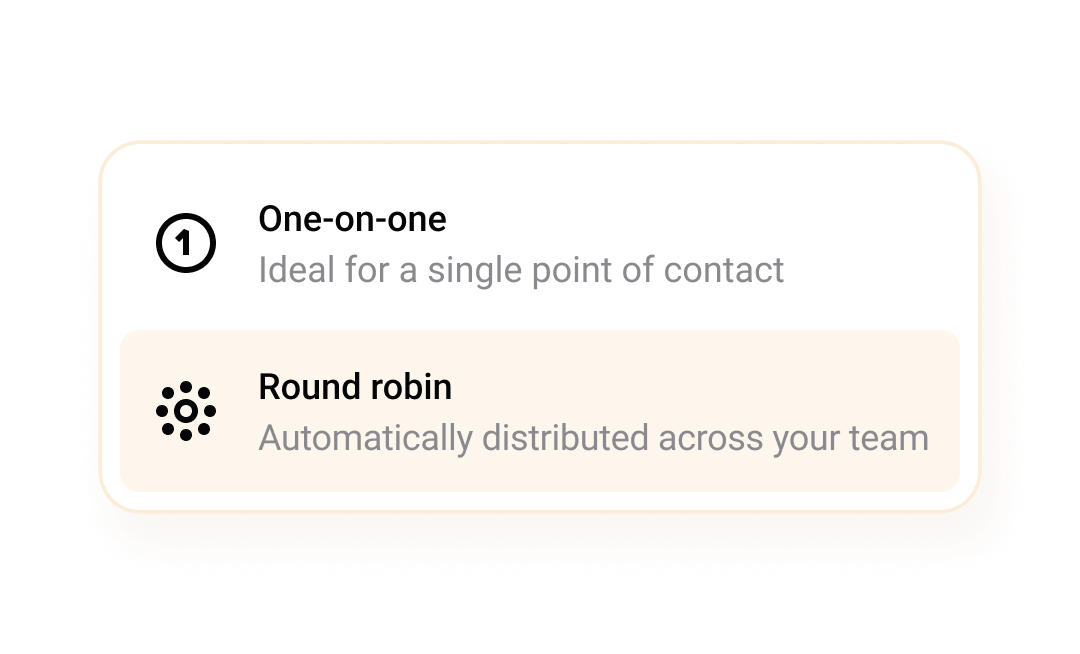Image resolution: width=1080 pixels, height=654 pixels.
Task: Click "Ideal for a single point of contact"
Action: 521,269
